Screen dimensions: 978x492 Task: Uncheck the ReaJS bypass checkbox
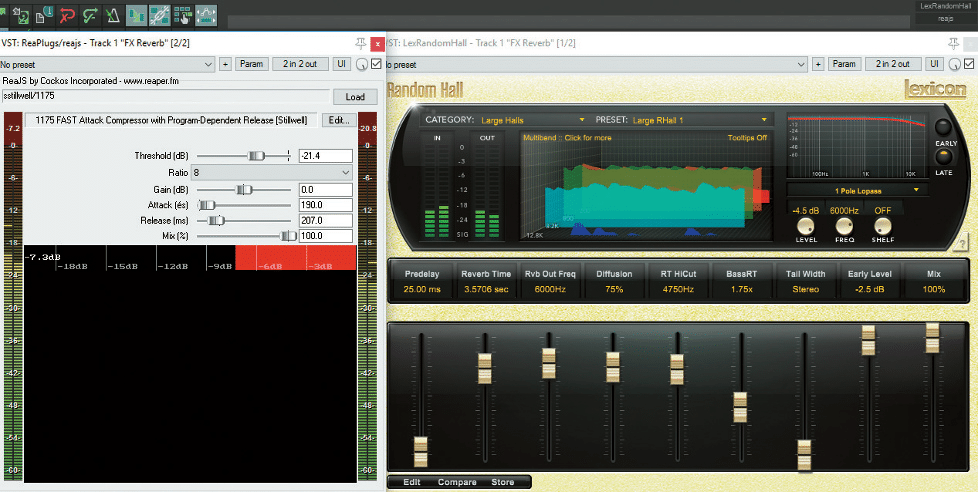pos(376,64)
